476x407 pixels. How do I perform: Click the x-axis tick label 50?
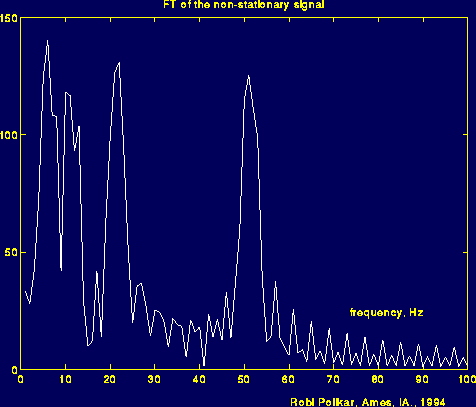pos(244,379)
